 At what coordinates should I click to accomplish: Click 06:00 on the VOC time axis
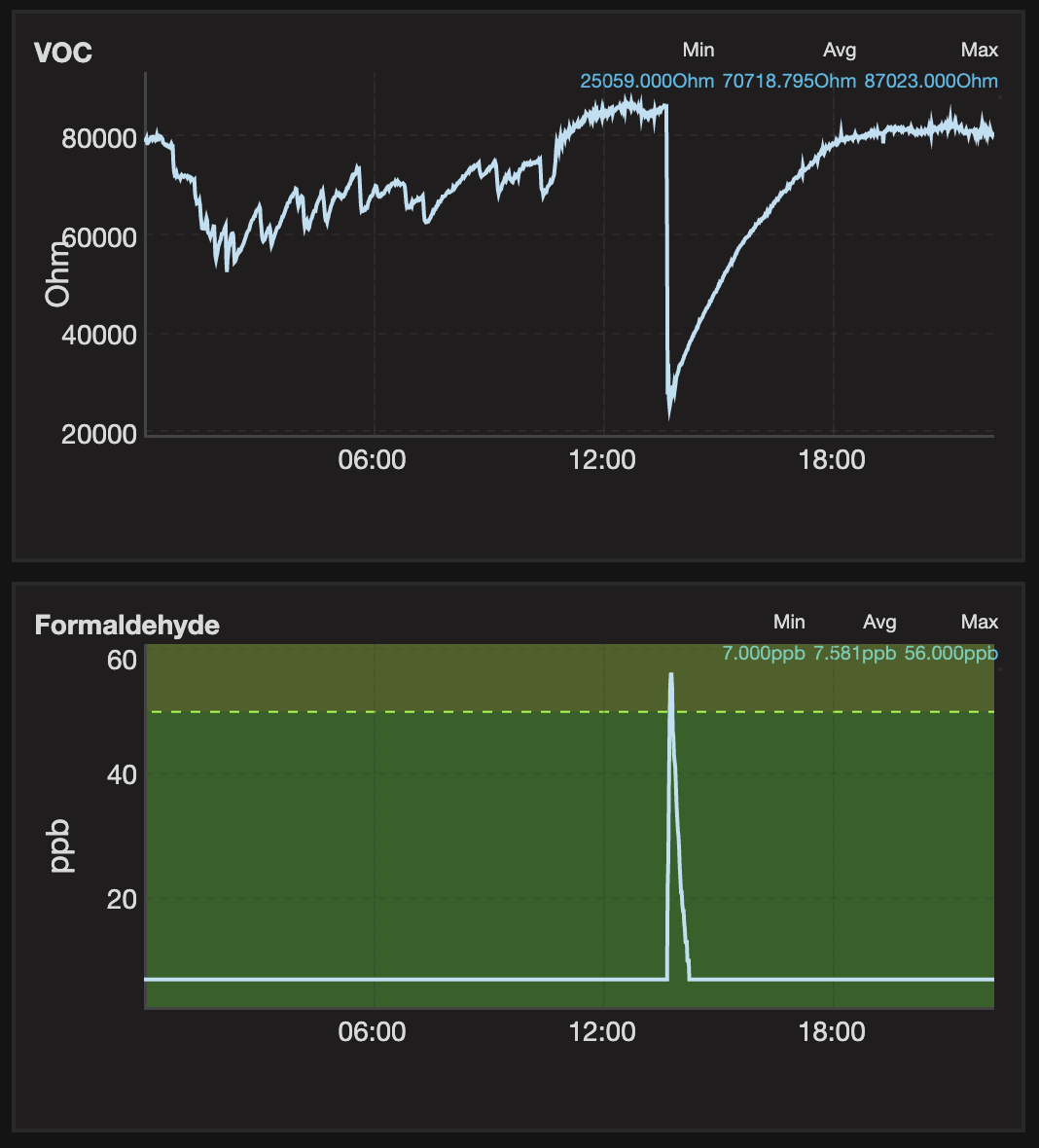tap(372, 460)
